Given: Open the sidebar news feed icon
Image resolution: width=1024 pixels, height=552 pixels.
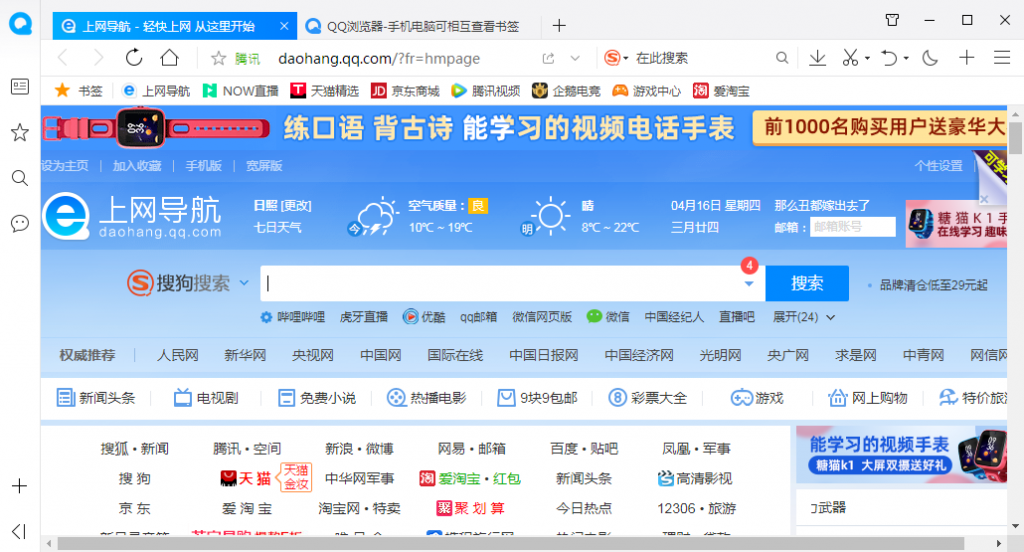Looking at the screenshot, I should (x=19, y=87).
